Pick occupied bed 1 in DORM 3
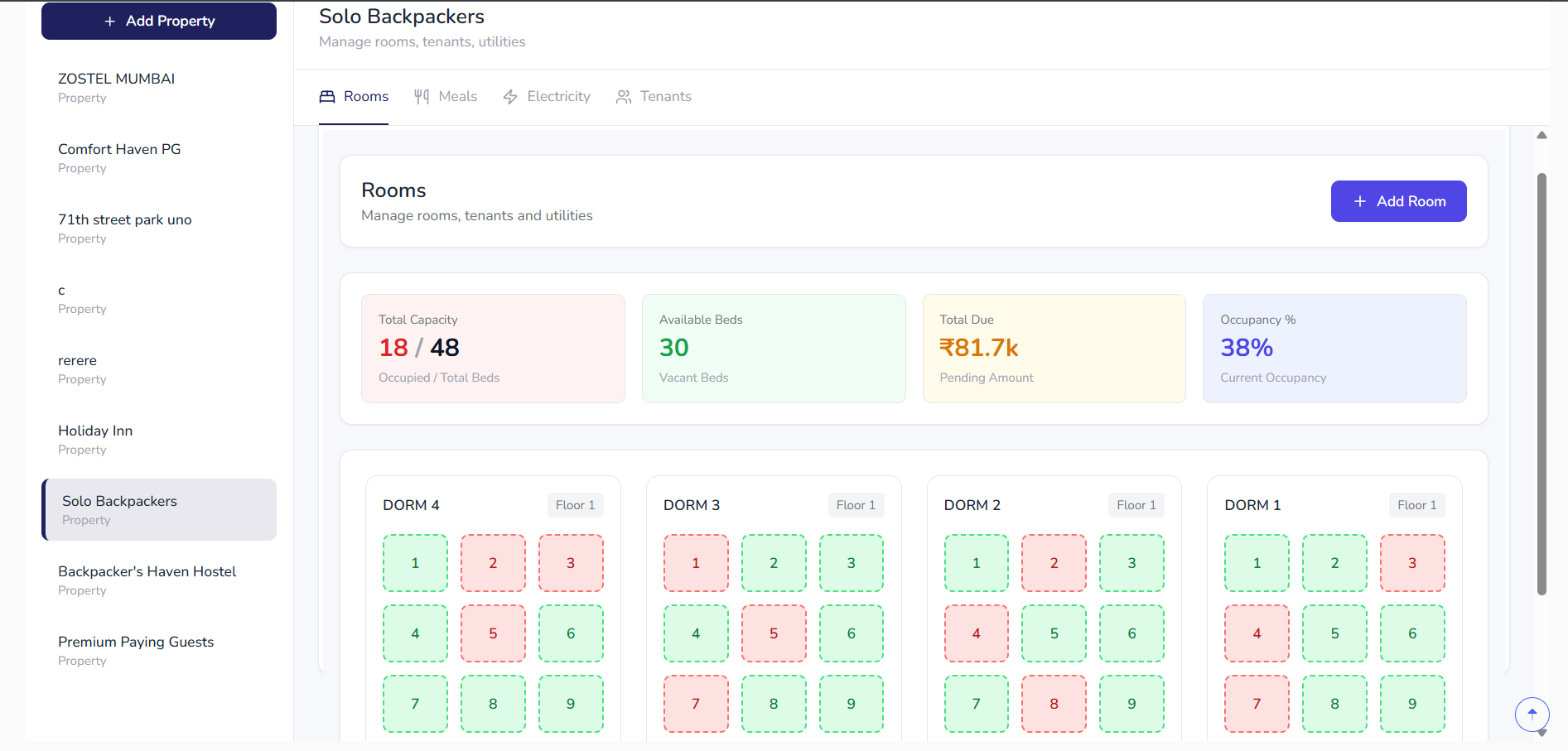 pyautogui.click(x=696, y=563)
